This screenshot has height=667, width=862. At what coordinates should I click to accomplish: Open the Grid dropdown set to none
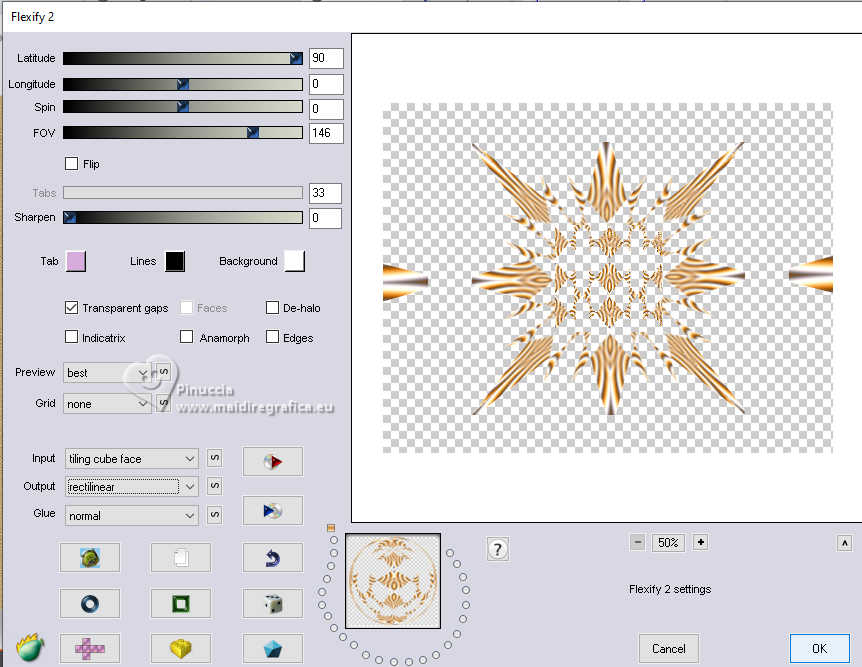click(x=107, y=404)
